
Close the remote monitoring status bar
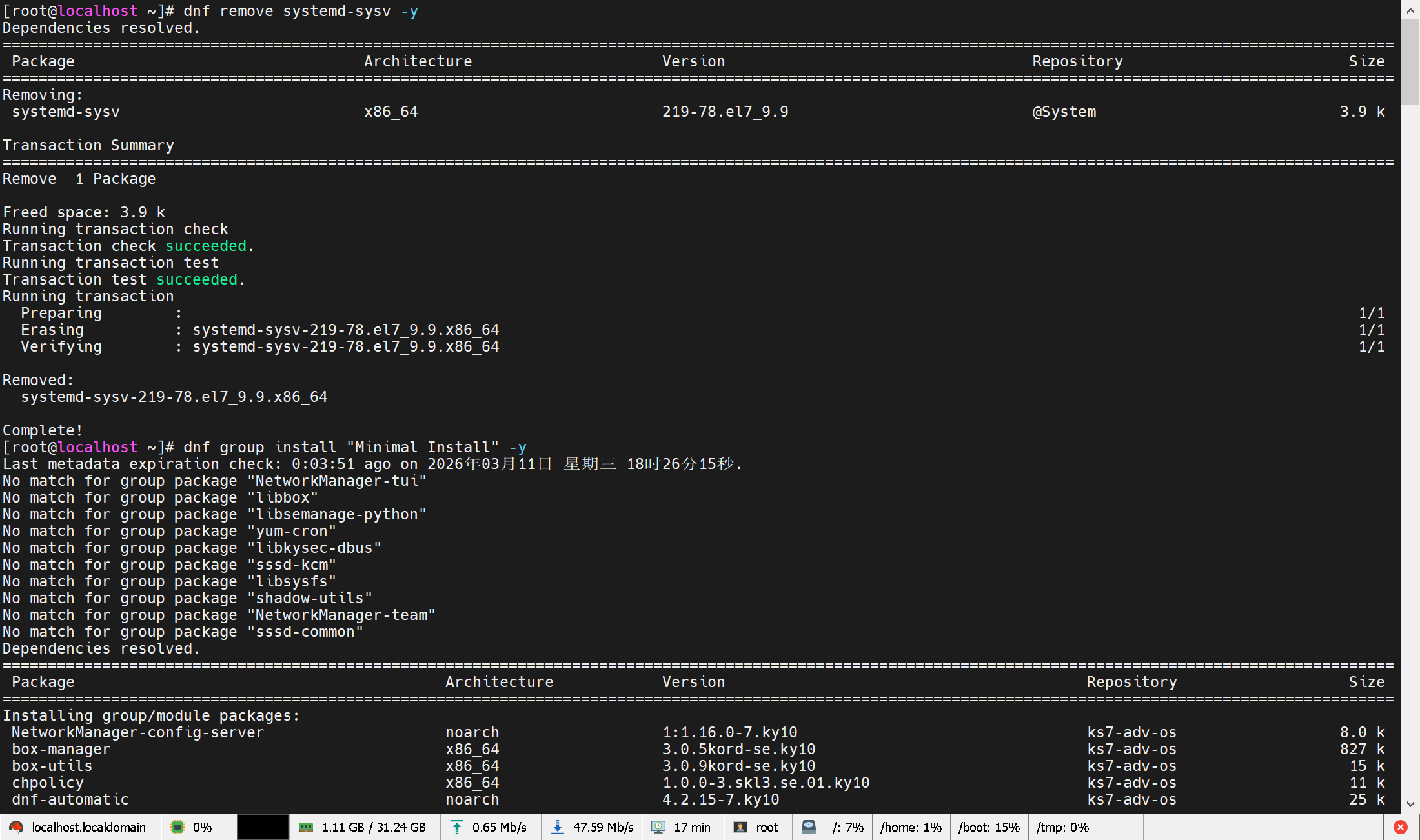click(x=1400, y=827)
